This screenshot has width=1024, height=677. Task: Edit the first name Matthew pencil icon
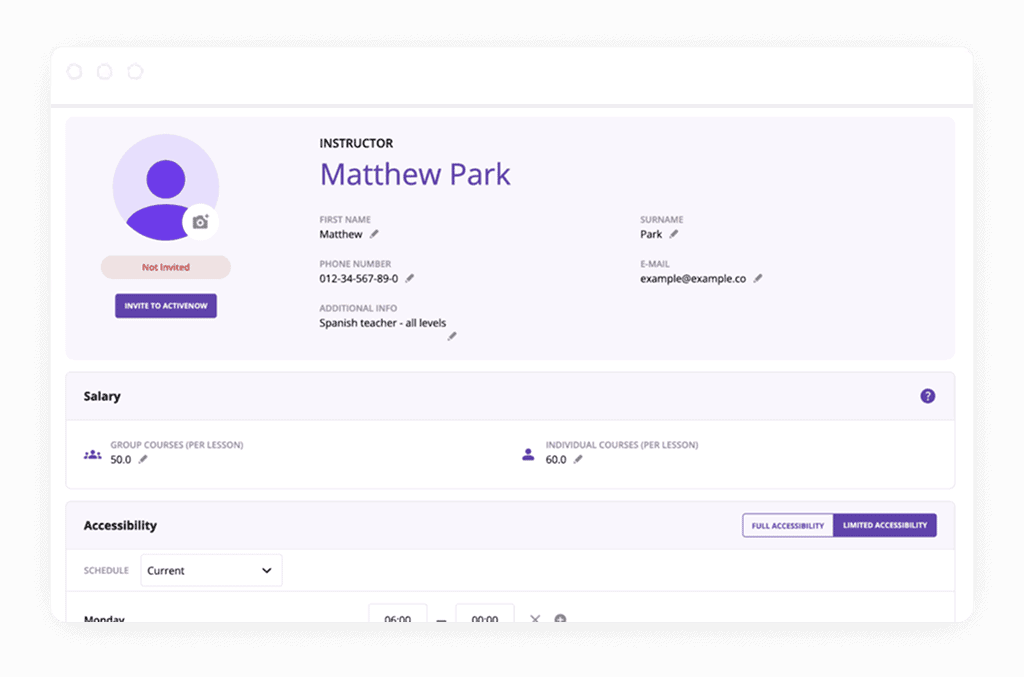(x=374, y=234)
